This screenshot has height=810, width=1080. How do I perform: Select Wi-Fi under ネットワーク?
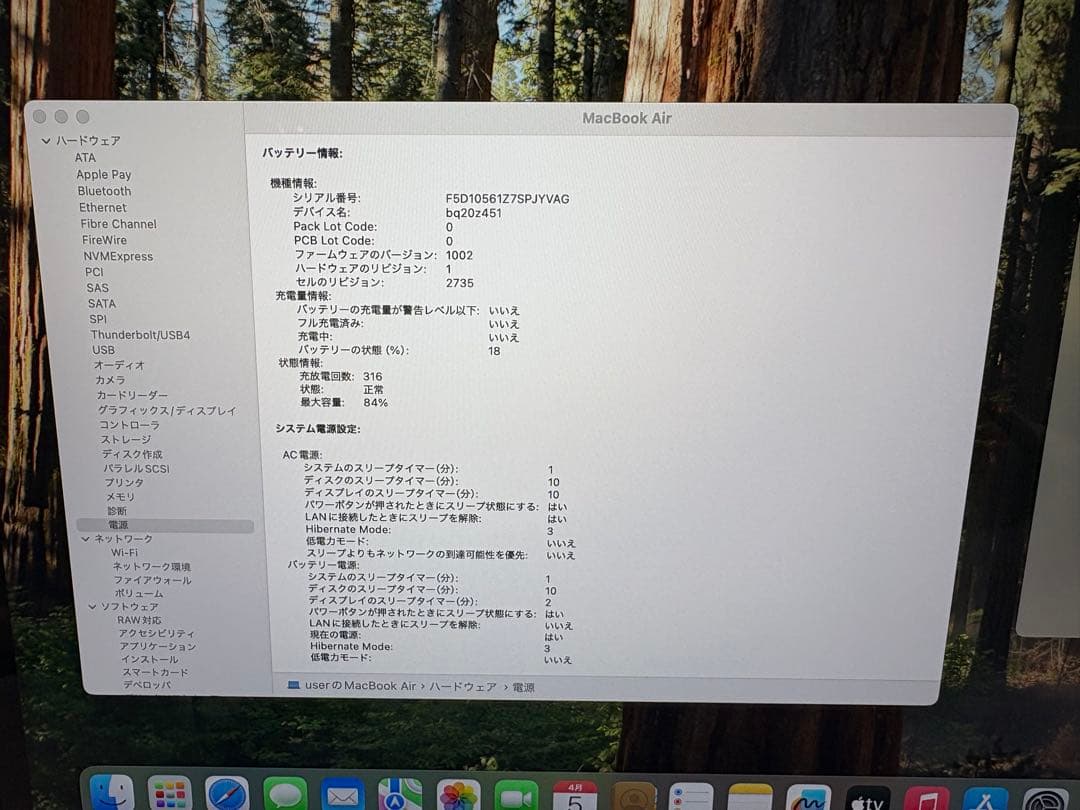coord(125,553)
